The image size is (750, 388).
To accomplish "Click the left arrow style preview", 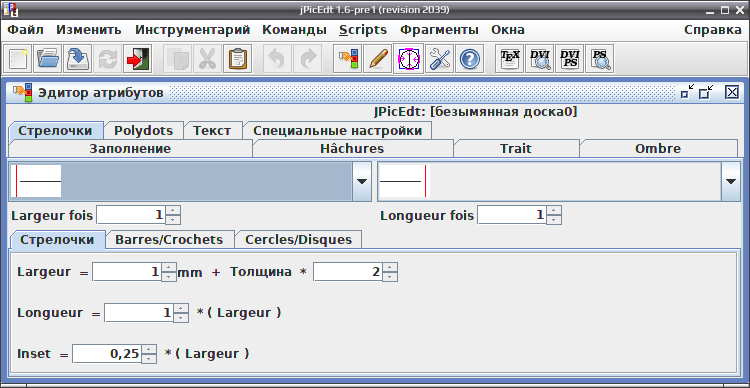I will 36,181.
